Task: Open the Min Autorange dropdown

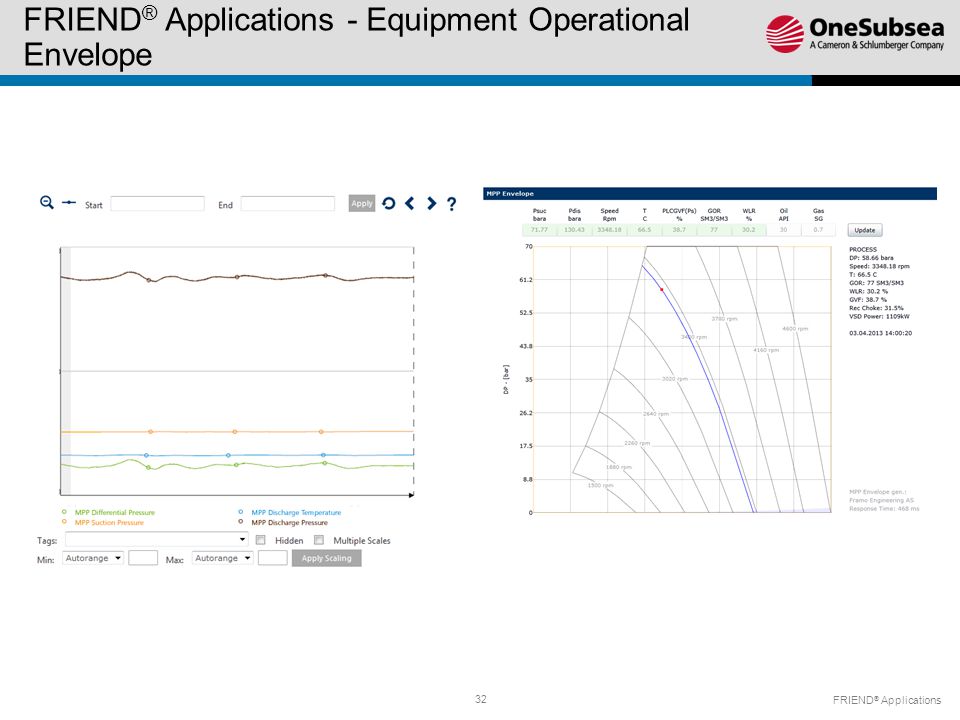Action: 93,558
